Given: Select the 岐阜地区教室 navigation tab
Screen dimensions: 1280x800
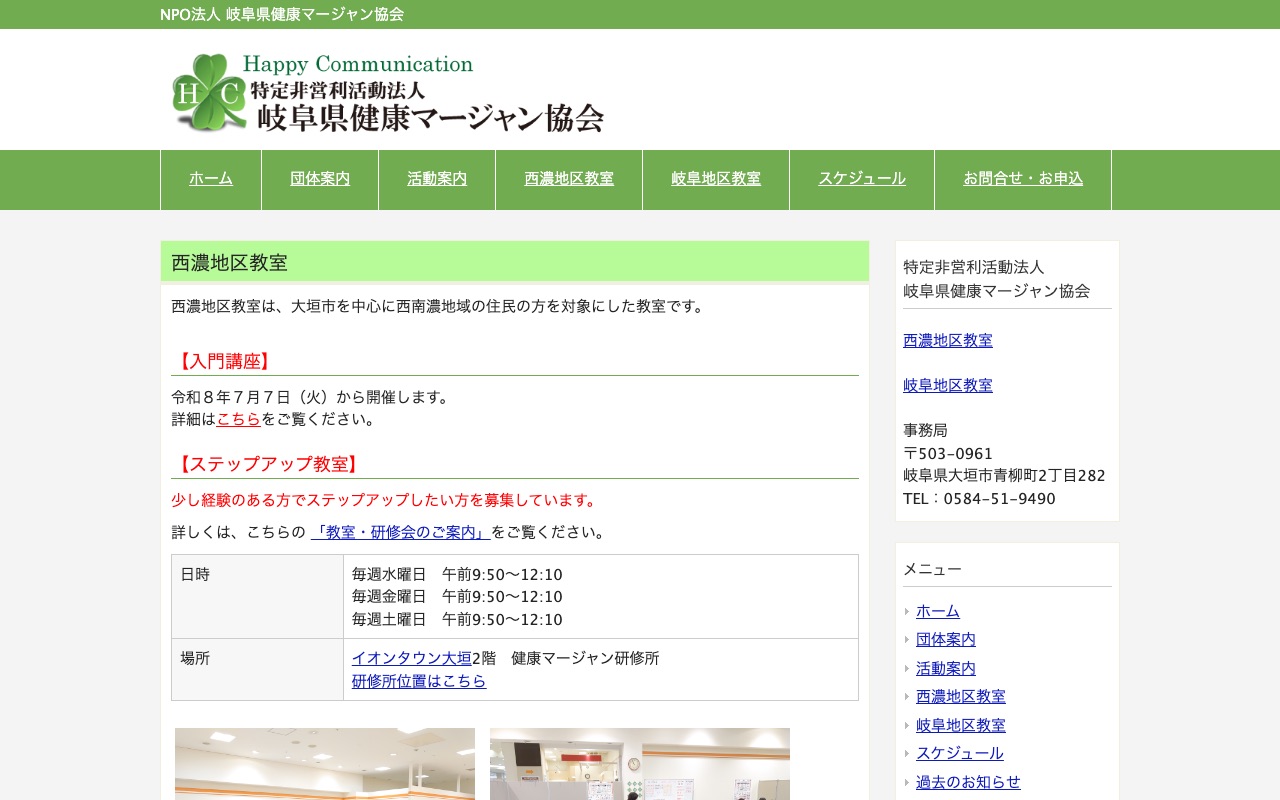Looking at the screenshot, I should tap(715, 179).
